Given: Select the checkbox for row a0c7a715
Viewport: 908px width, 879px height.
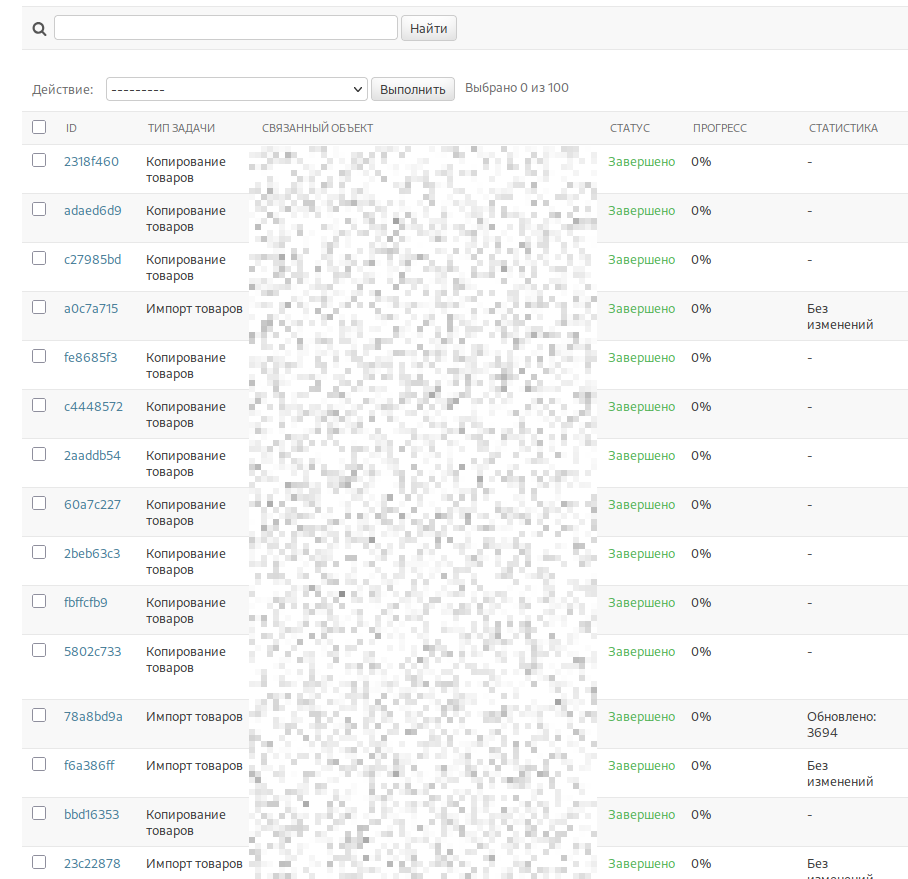Looking at the screenshot, I should (39, 307).
